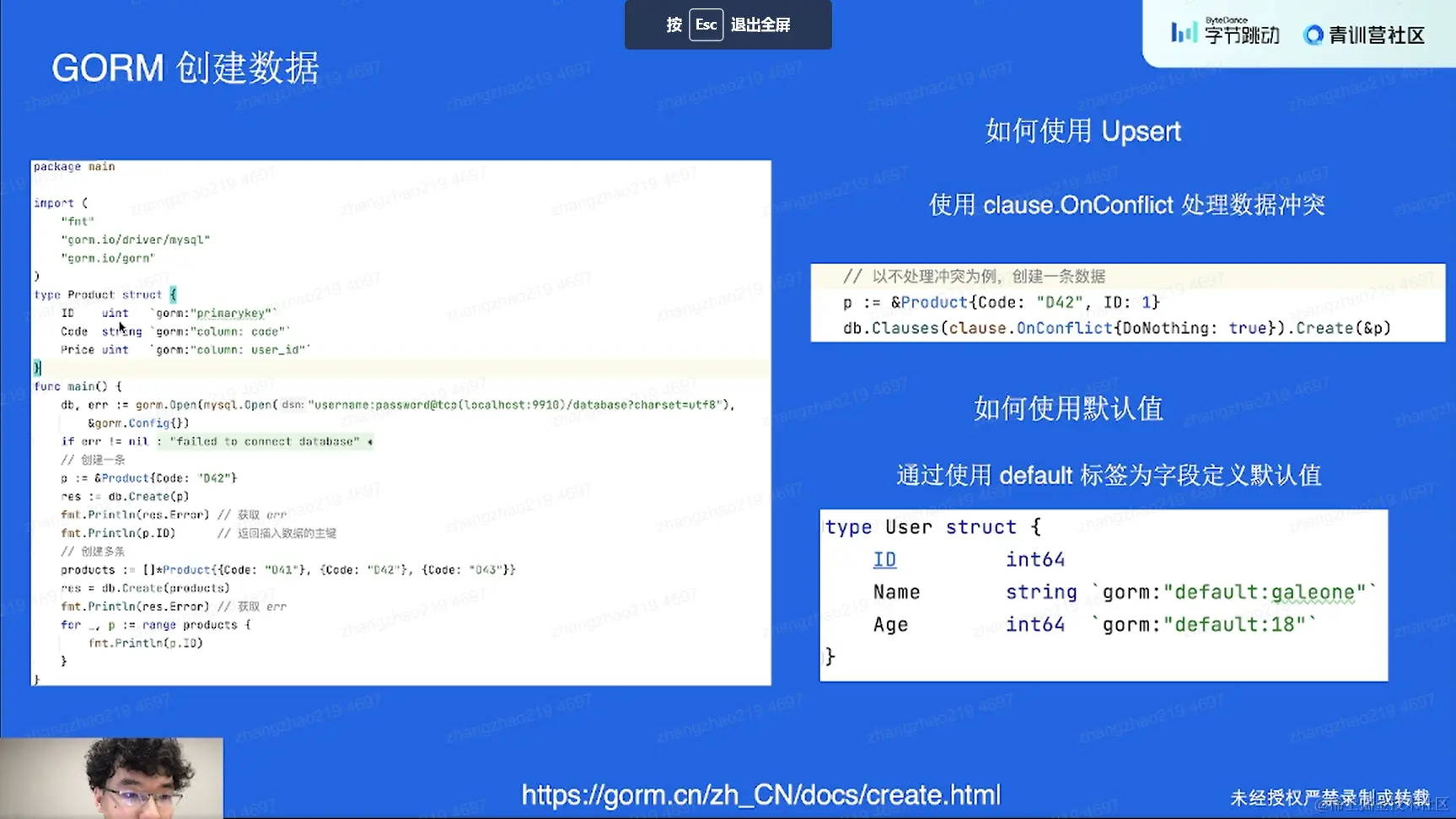
Task: Click line 'fmt.Println(p.ID)' with 返回插入数据的主键 comment
Action: 198,533
